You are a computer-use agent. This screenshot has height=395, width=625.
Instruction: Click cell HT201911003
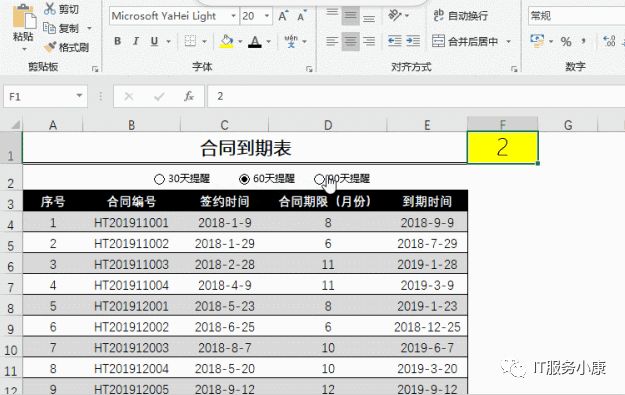132,265
